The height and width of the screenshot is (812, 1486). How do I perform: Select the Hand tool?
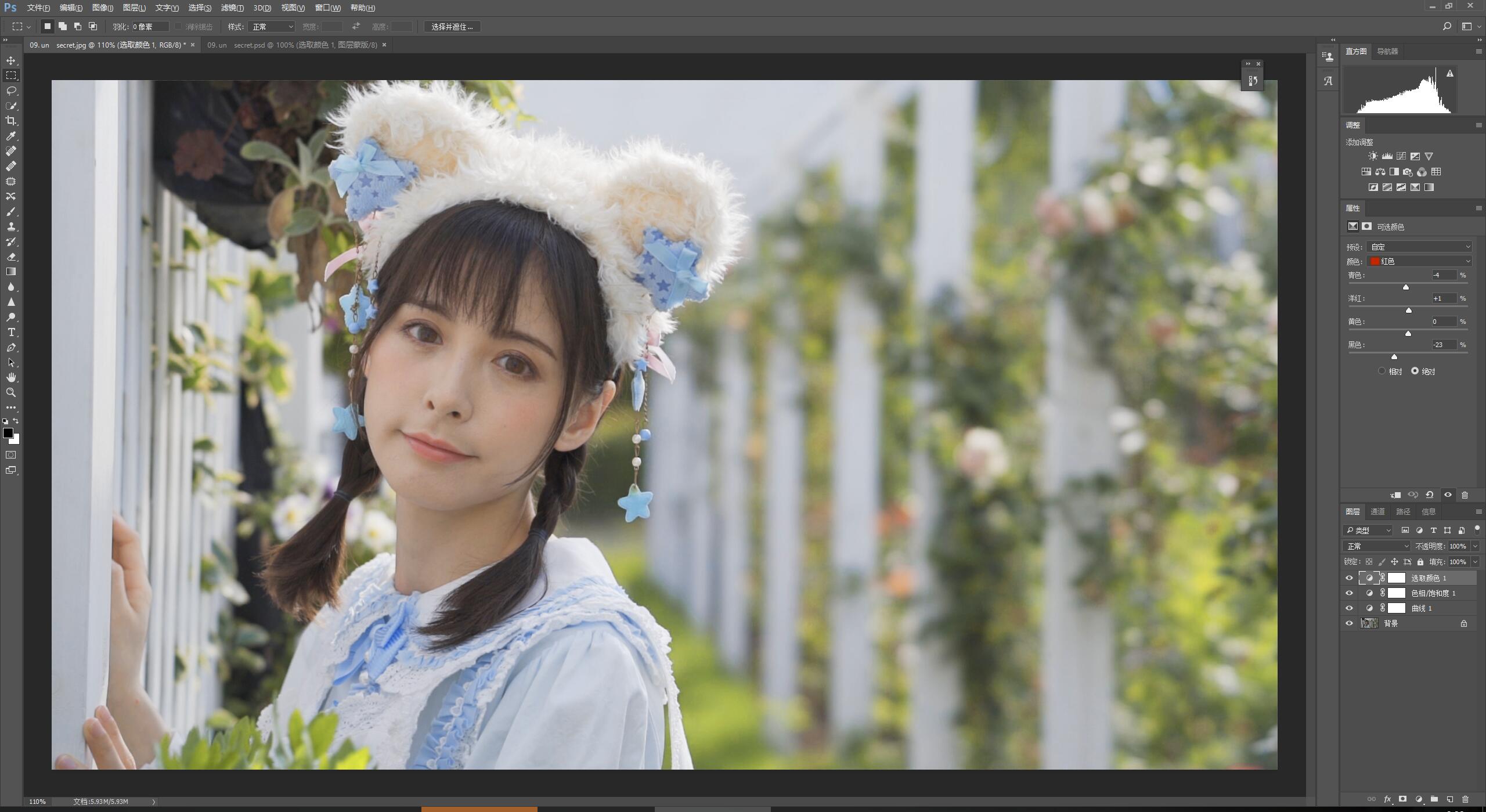(11, 377)
